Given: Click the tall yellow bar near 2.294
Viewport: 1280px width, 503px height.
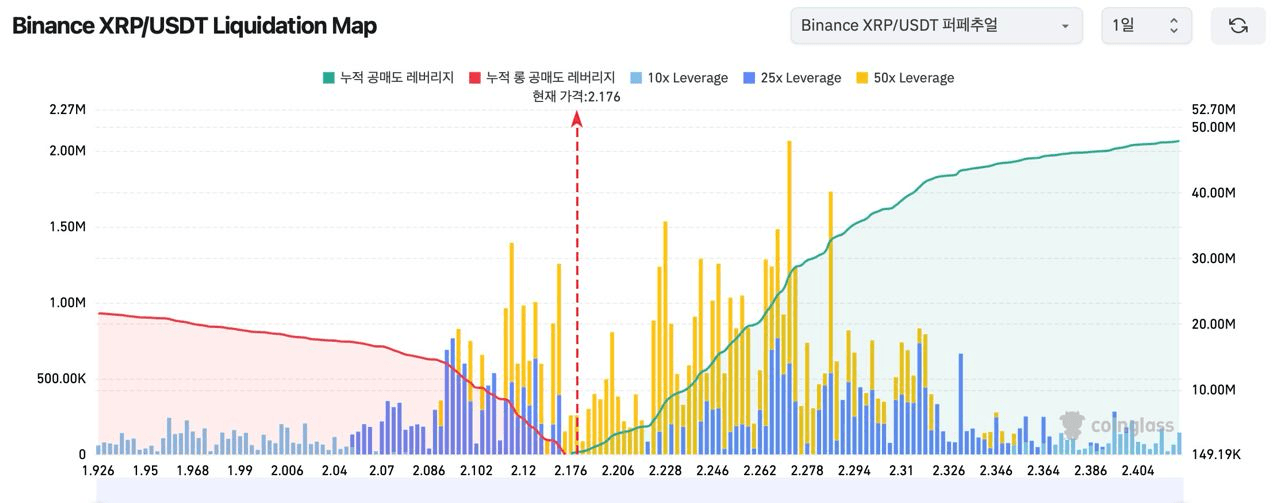Looking at the screenshot, I should 830,320.
